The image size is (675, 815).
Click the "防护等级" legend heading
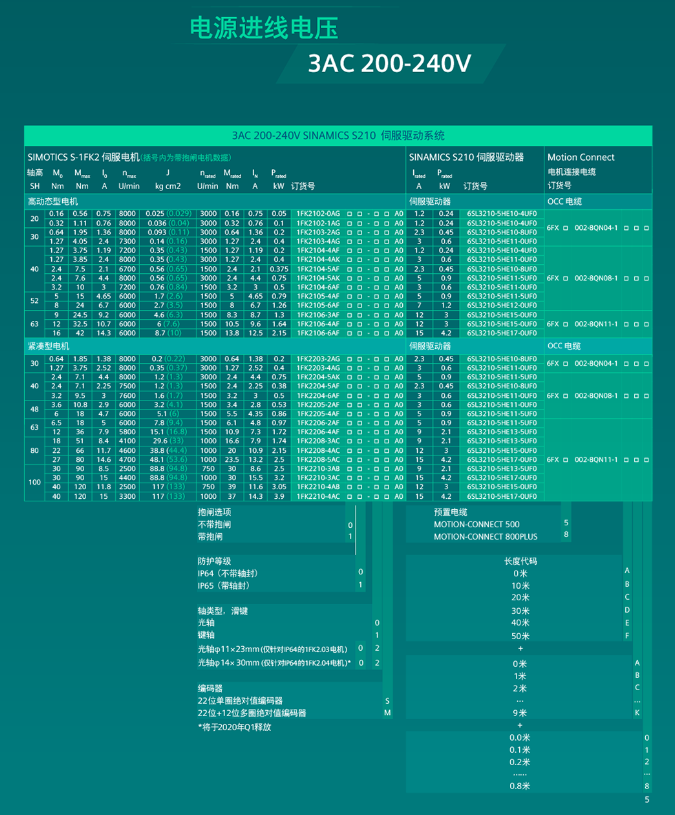click(214, 561)
